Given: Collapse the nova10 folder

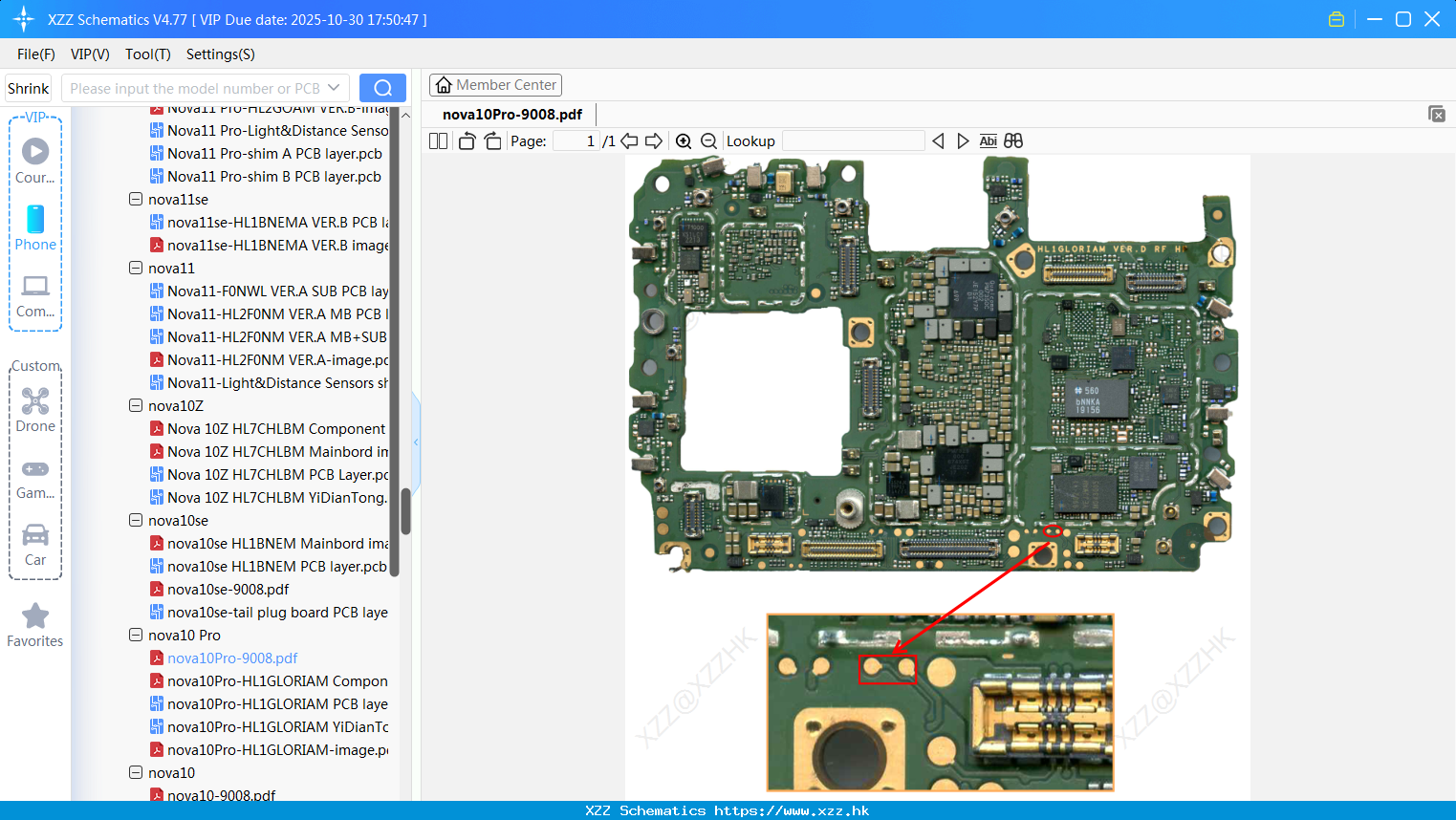Looking at the screenshot, I should [136, 773].
